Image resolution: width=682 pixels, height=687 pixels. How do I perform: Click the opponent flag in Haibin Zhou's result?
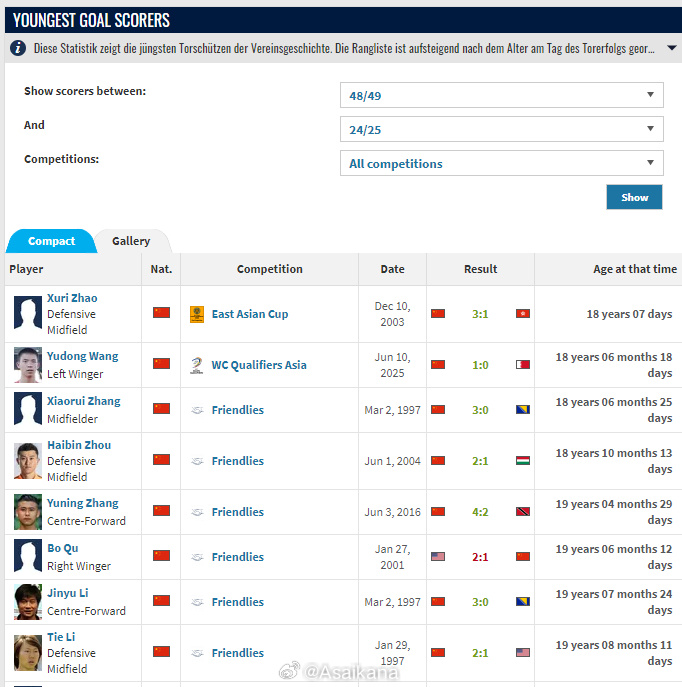523,461
